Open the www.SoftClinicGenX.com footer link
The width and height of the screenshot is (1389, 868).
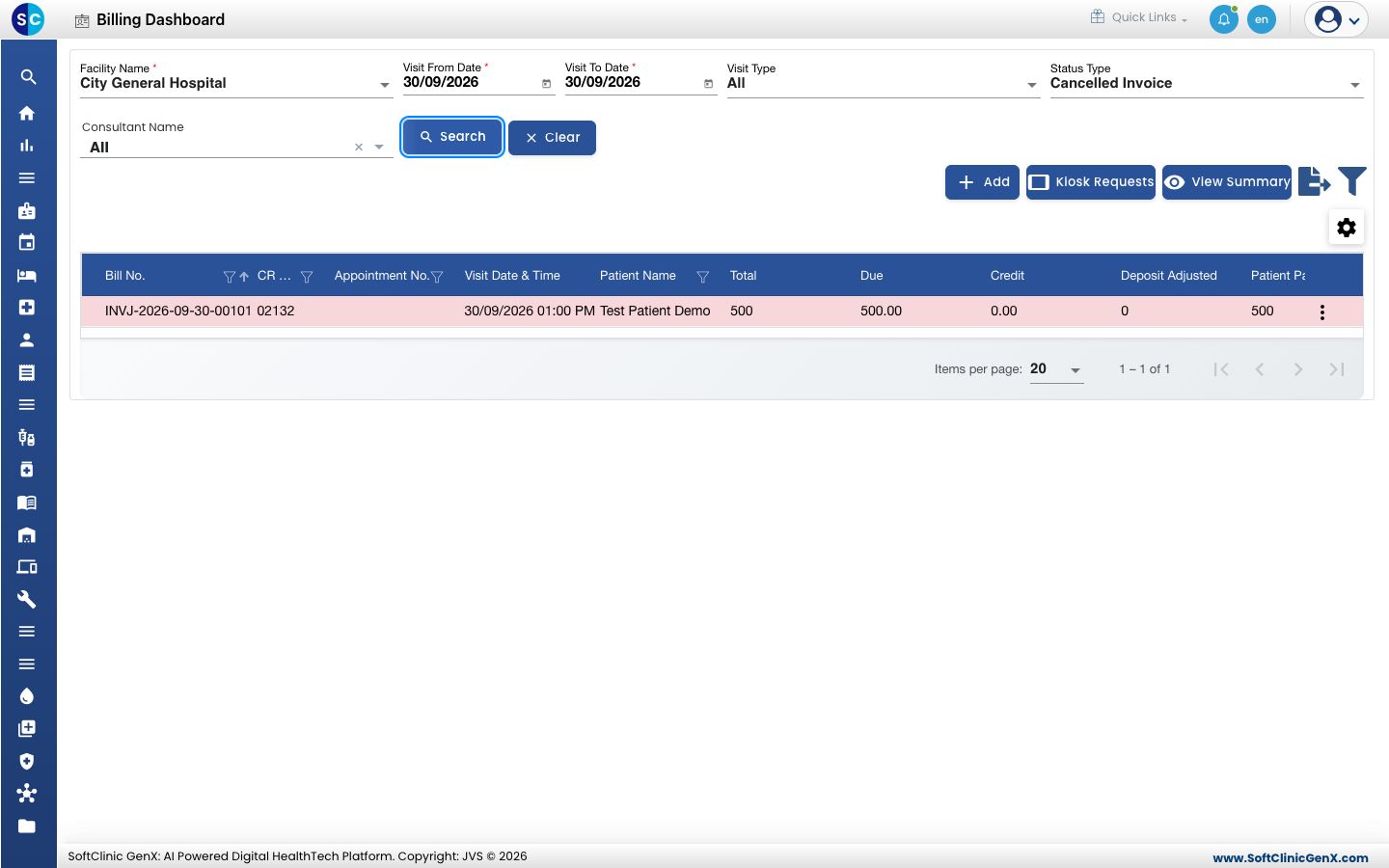1291,858
